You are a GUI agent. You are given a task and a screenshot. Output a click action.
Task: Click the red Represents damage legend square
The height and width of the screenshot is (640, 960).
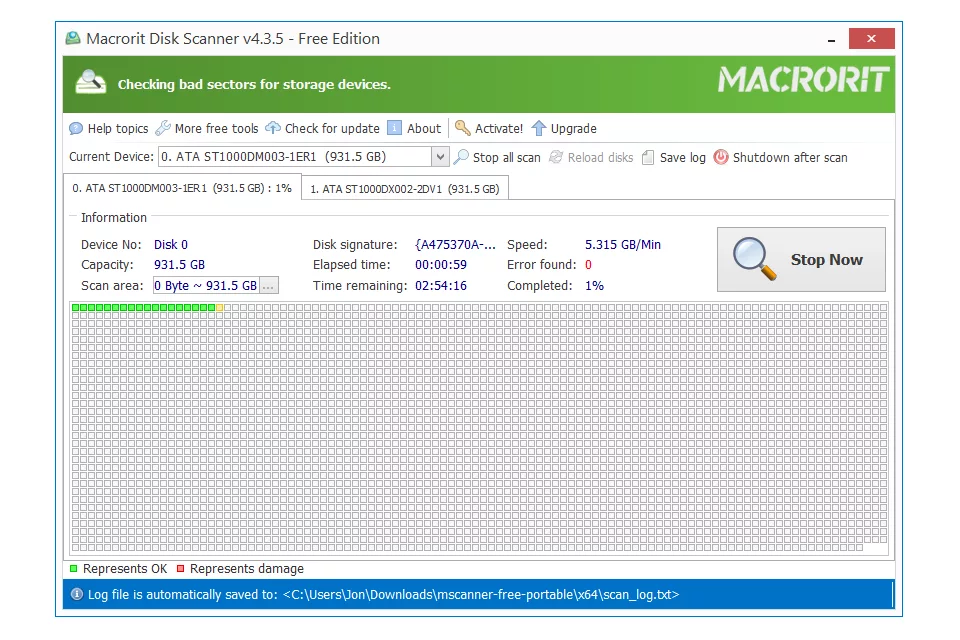coord(181,568)
